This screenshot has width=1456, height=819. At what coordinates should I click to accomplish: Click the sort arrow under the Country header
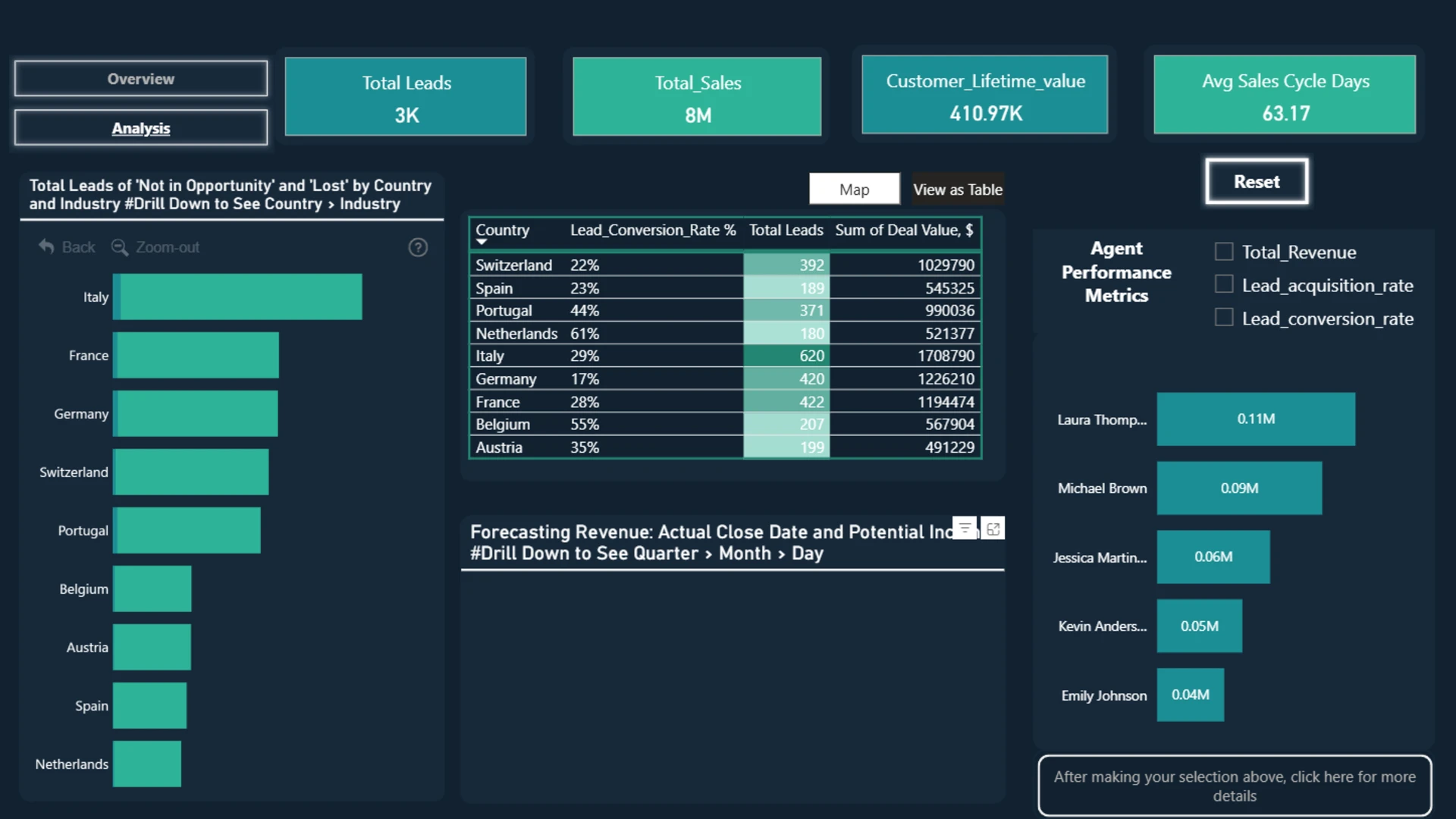[x=482, y=242]
